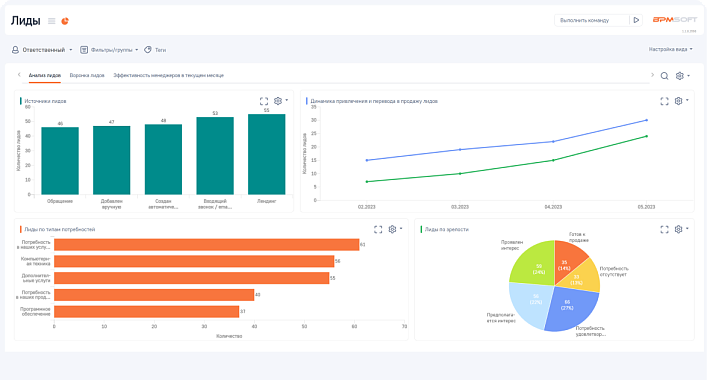The height and width of the screenshot is (380, 707).
Task: Click the Добавлен вручную bar with value 47
Action: coord(111,160)
